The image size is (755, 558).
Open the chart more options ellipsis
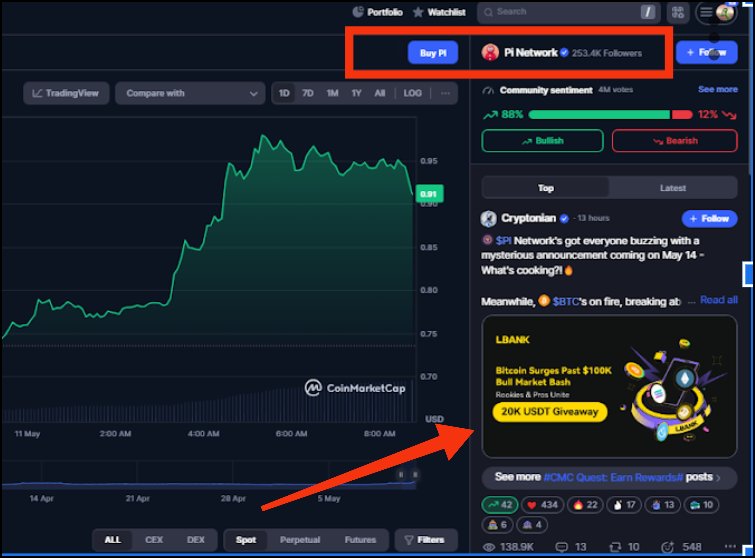[x=445, y=93]
